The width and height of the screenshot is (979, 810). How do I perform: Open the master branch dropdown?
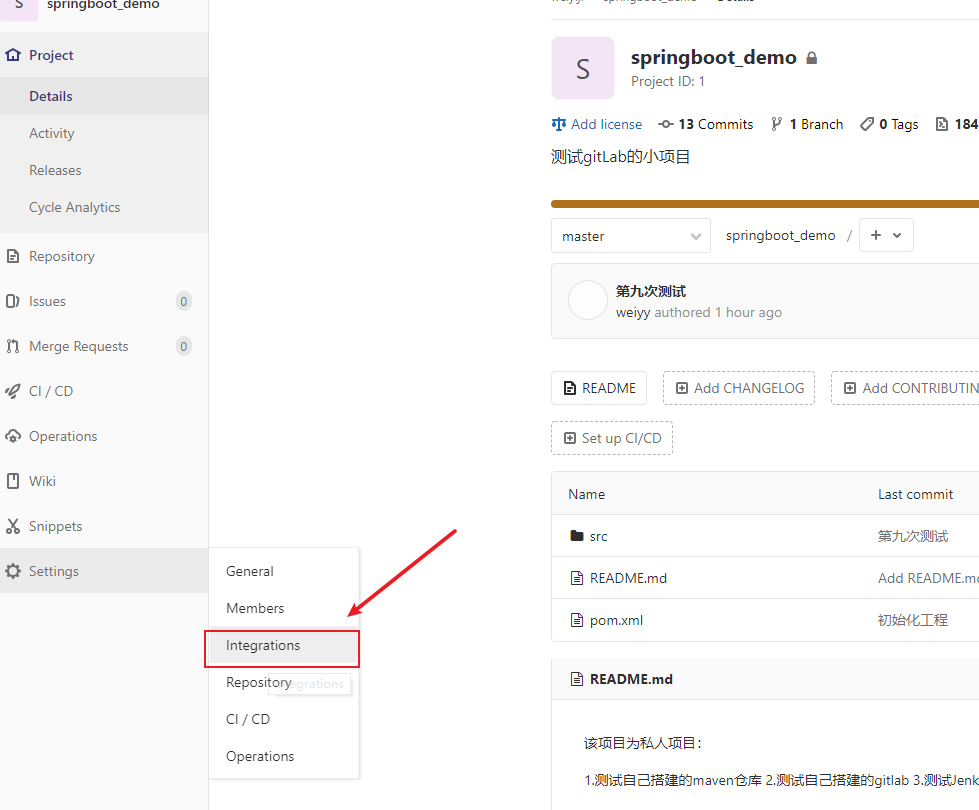pos(630,235)
